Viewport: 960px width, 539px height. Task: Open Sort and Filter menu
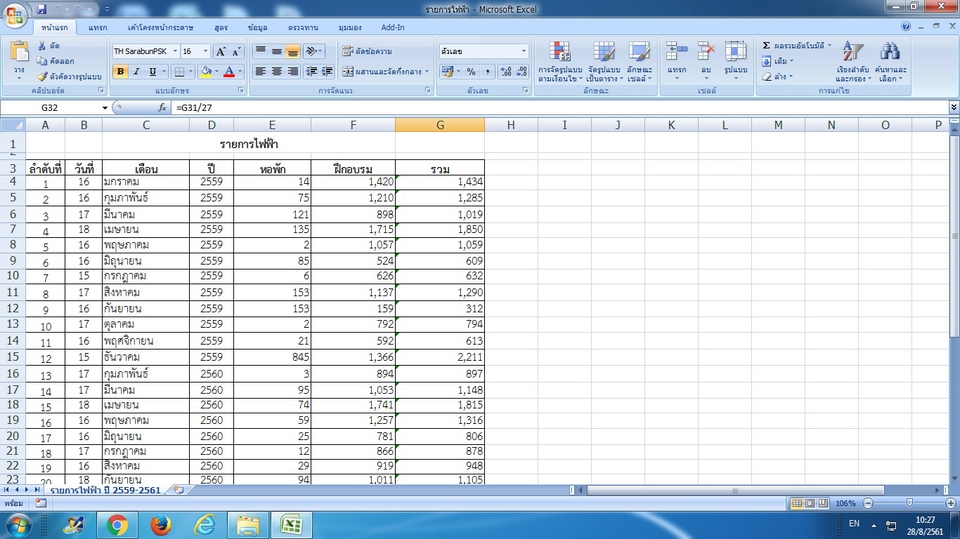point(853,61)
